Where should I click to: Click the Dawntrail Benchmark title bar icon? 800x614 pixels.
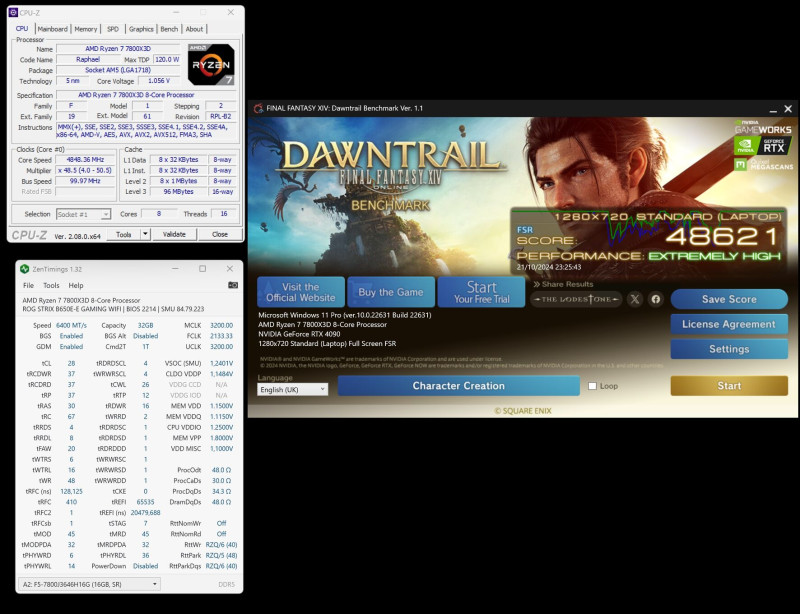(x=259, y=108)
